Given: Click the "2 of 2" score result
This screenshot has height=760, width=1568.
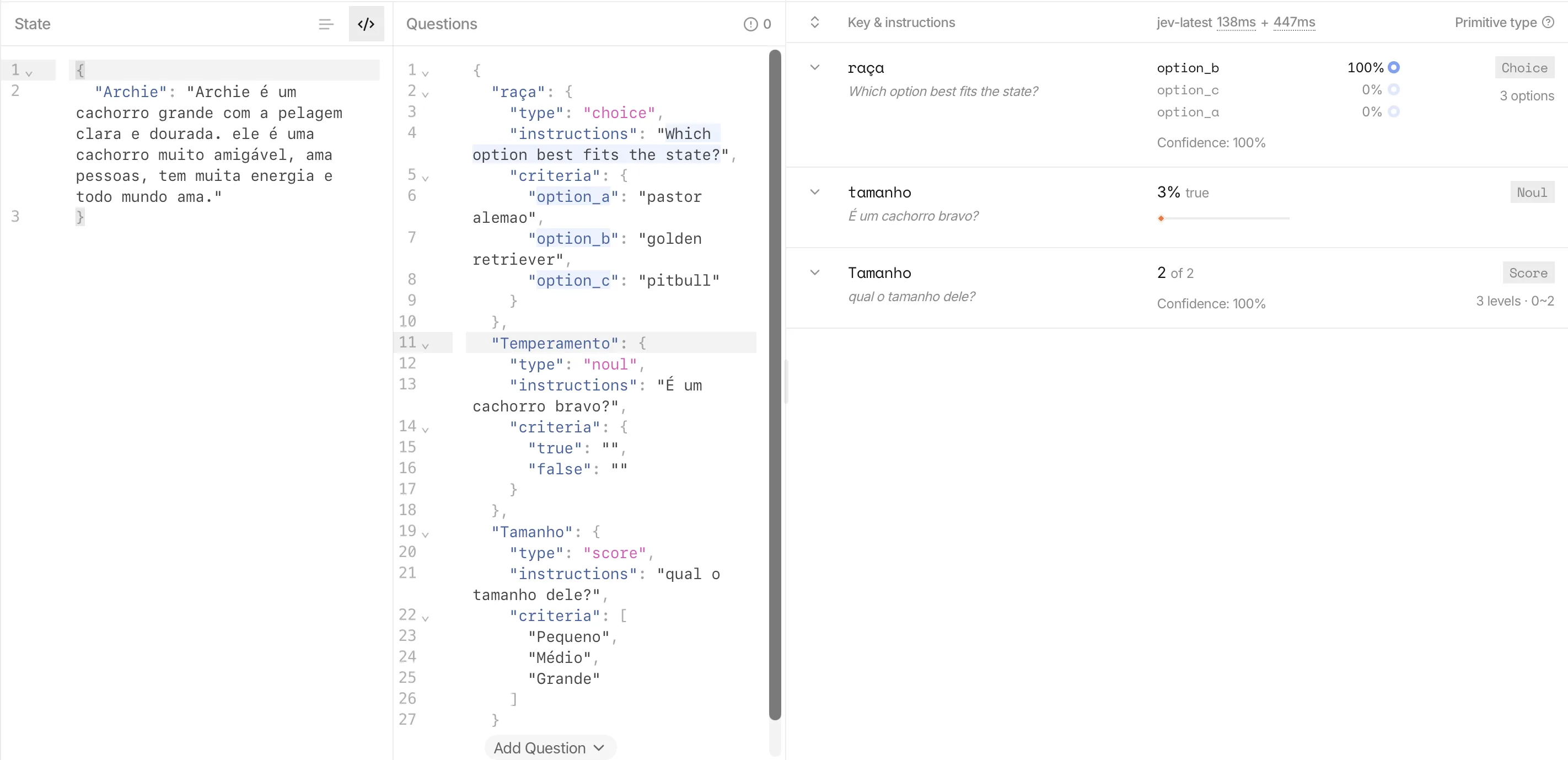Looking at the screenshot, I should point(1175,273).
